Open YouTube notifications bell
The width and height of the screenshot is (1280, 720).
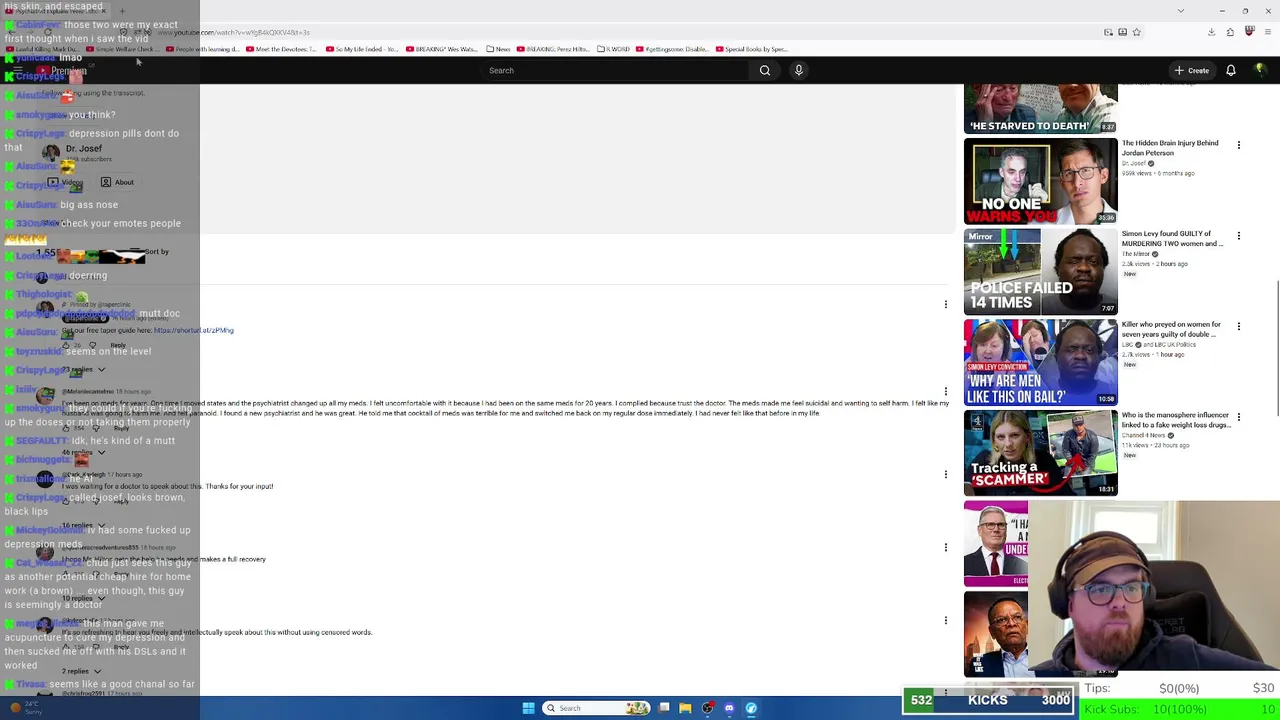coord(1231,70)
